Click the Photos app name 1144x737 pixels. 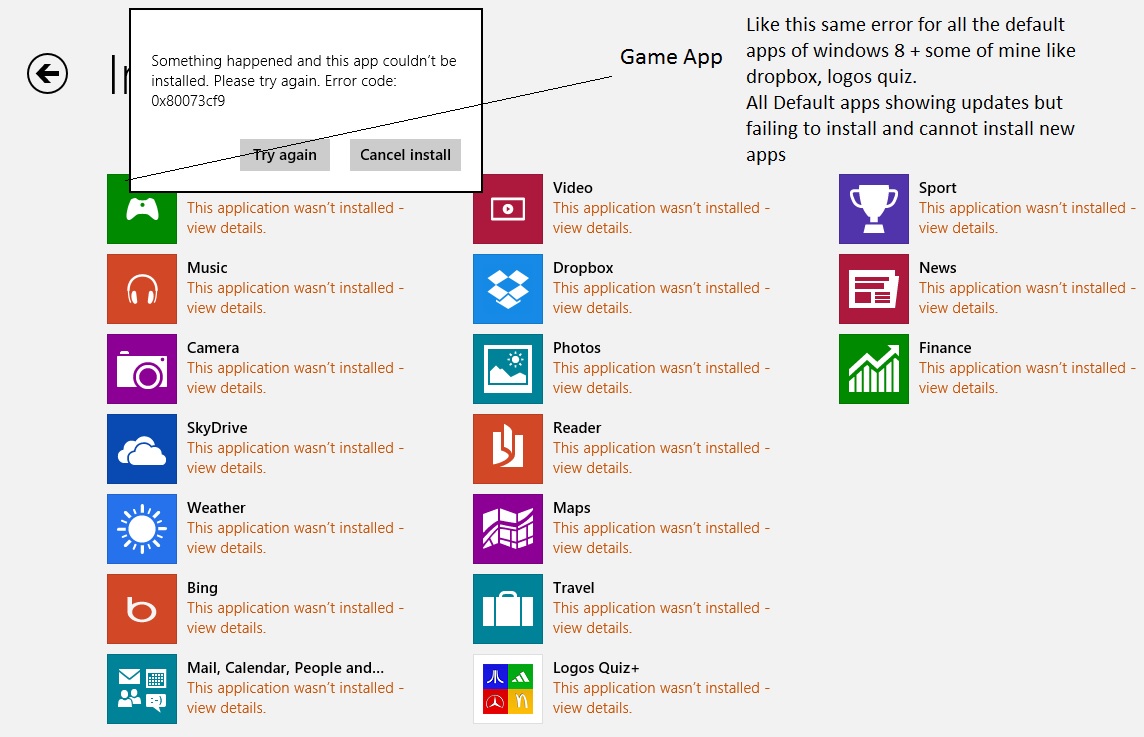click(x=576, y=348)
